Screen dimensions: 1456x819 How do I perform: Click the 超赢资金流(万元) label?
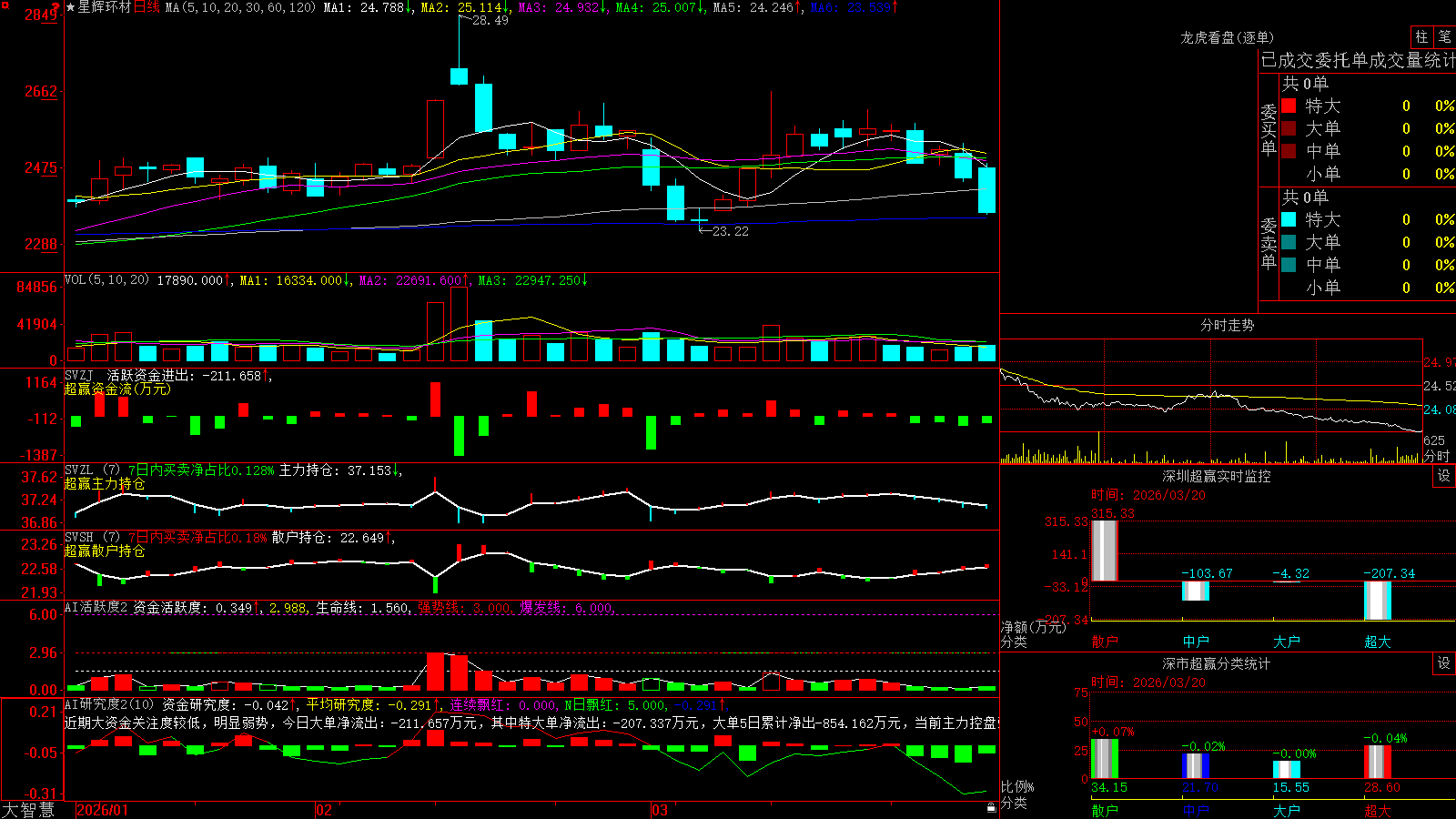click(x=117, y=389)
